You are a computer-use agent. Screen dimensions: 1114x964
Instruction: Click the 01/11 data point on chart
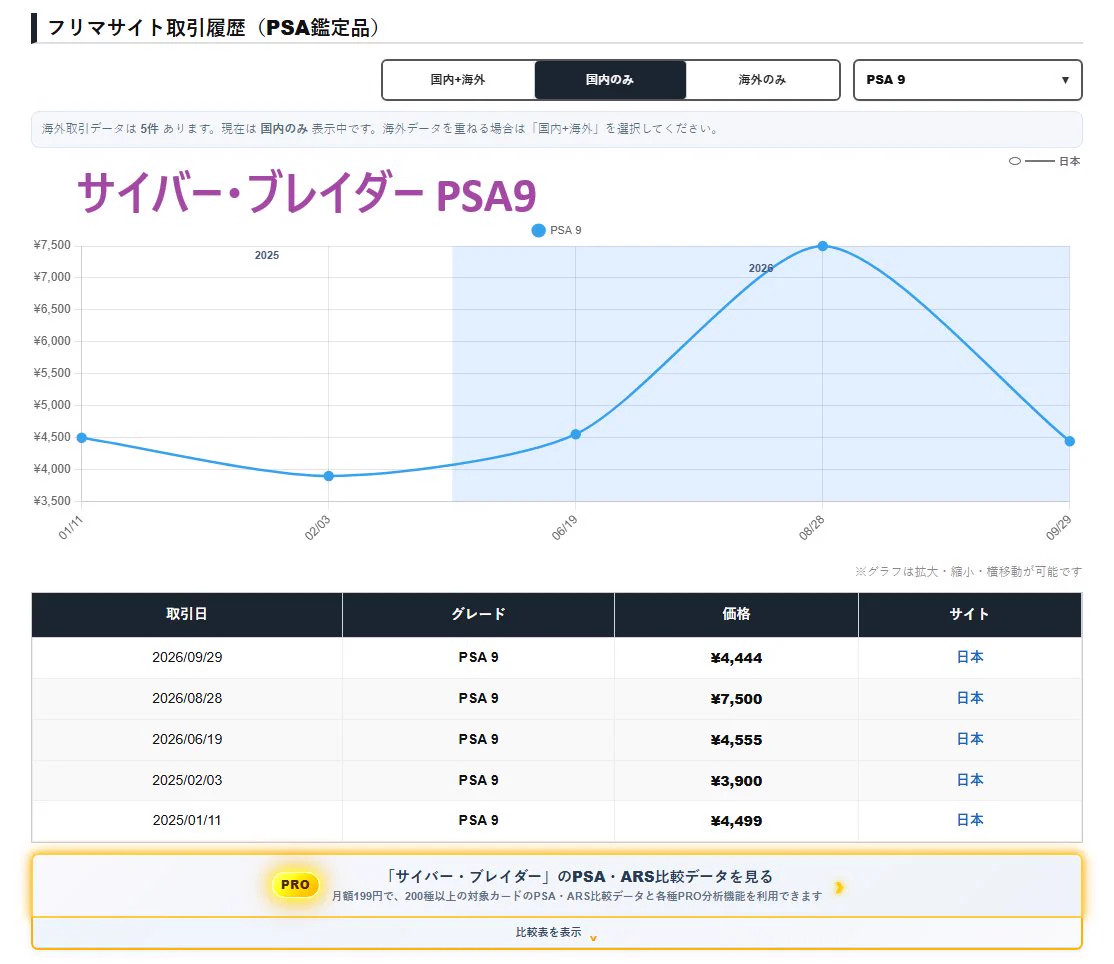(82, 438)
